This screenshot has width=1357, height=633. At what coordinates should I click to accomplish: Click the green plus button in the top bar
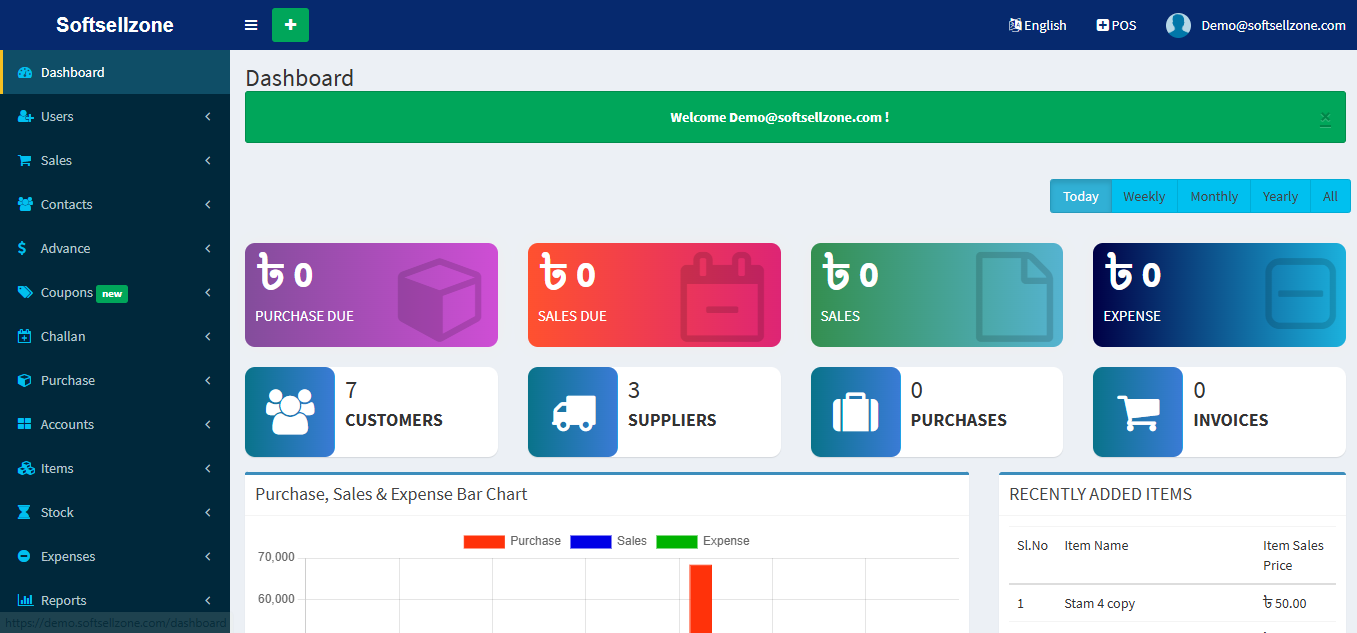point(290,24)
